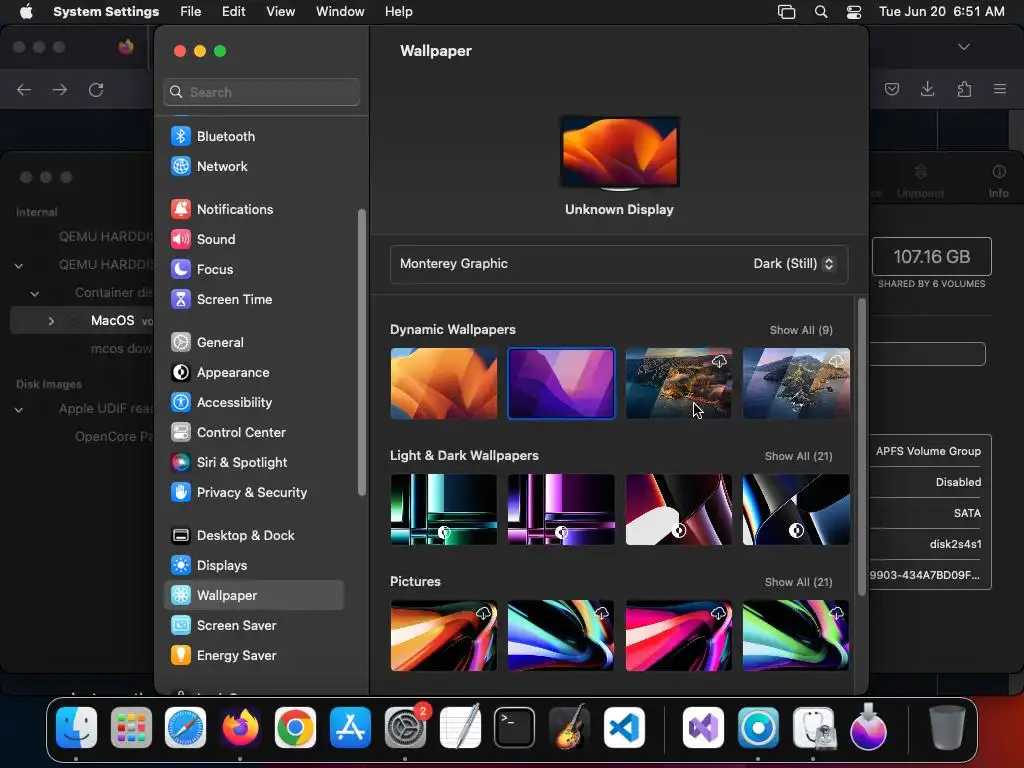Click Firefox reload button
The width and height of the screenshot is (1024, 768).
click(96, 89)
